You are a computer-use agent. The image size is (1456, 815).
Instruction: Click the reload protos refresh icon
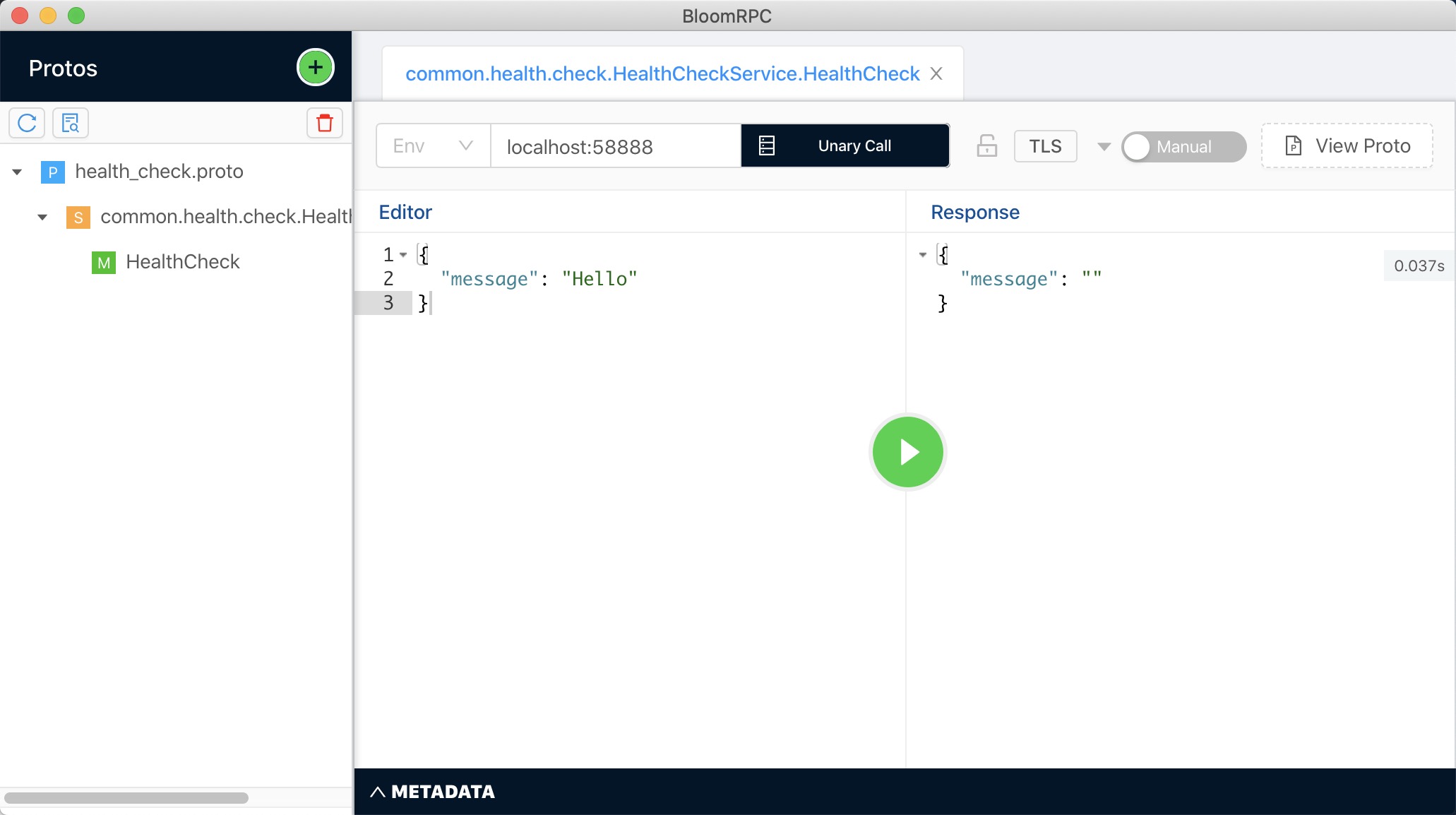click(x=27, y=123)
